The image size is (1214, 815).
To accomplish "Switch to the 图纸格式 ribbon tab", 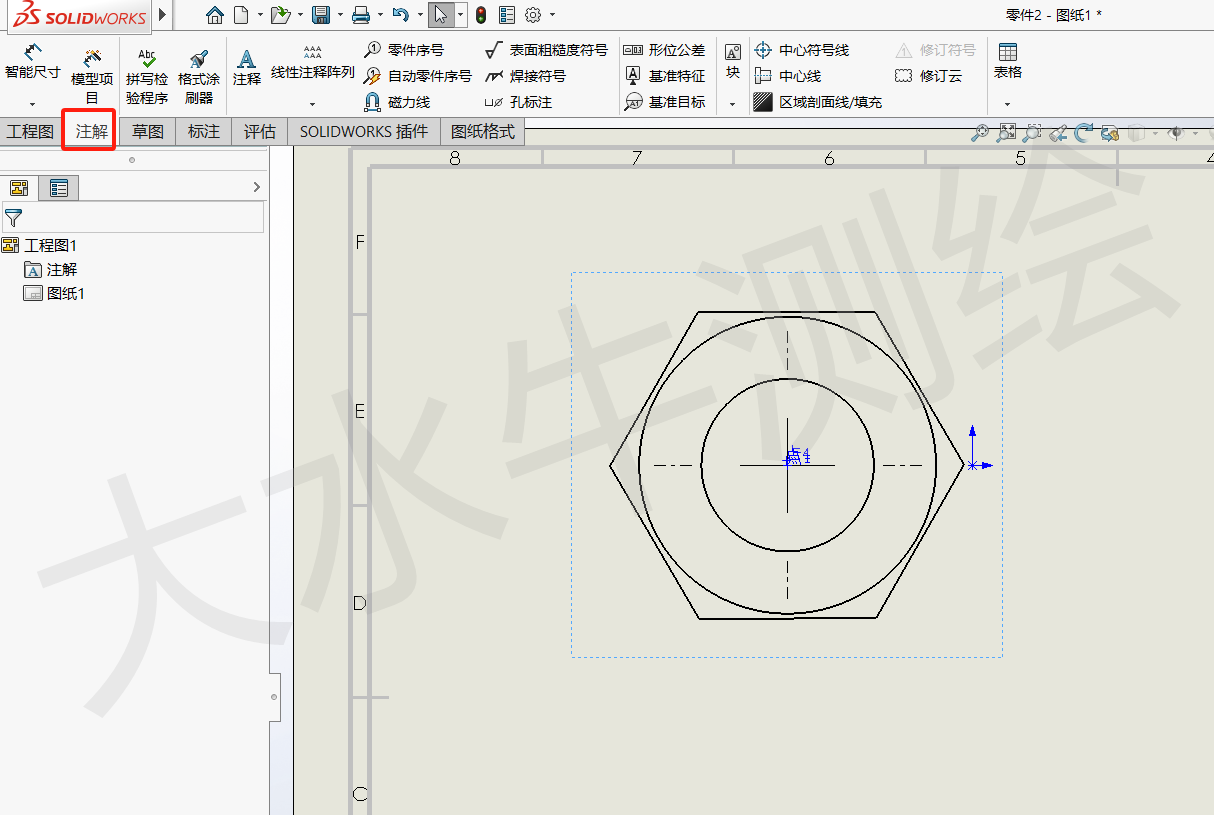I will (x=483, y=131).
